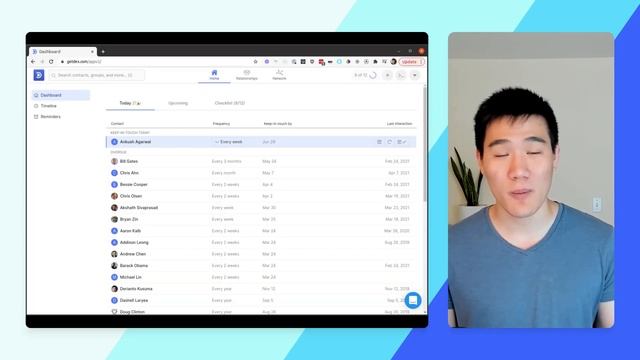Open the Network section in top navigation
The width and height of the screenshot is (640, 360).
(279, 75)
